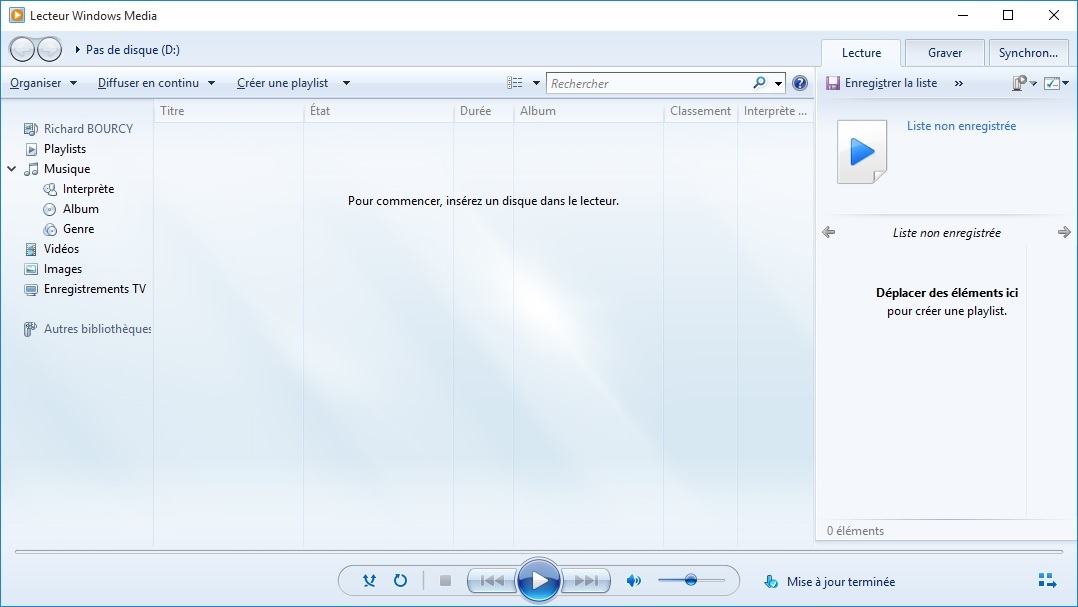This screenshot has height=607, width=1078.
Task: Click the seek progress bar
Action: 539,551
